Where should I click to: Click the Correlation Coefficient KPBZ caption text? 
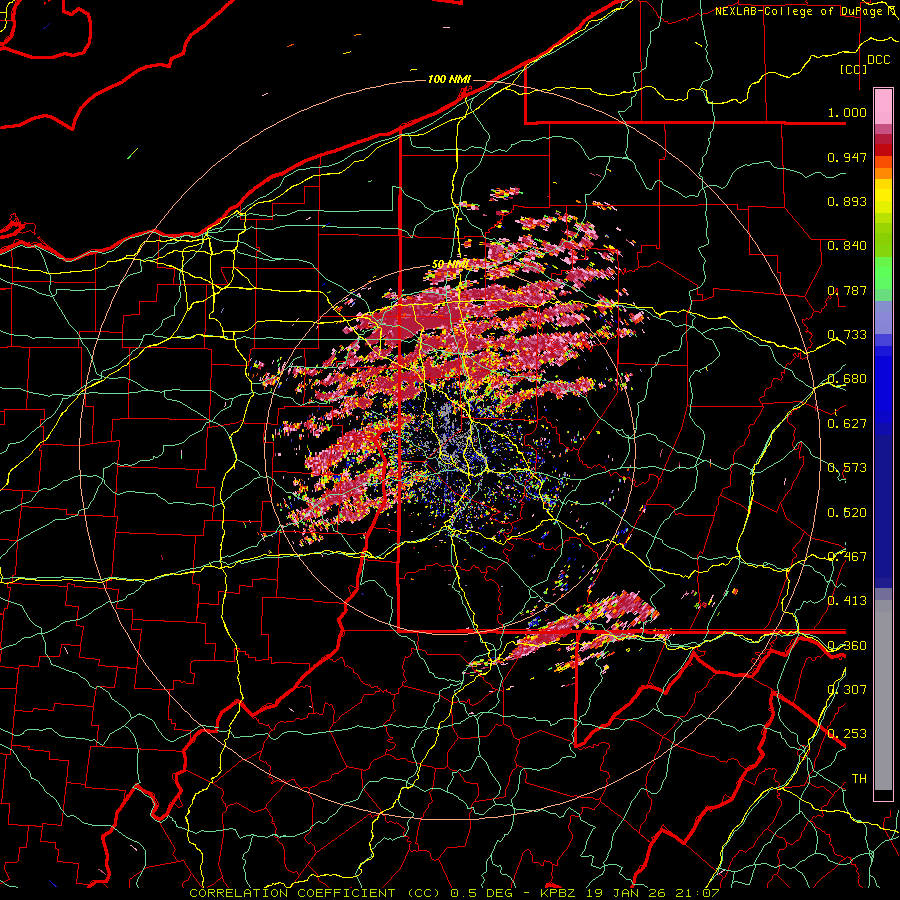point(454,893)
